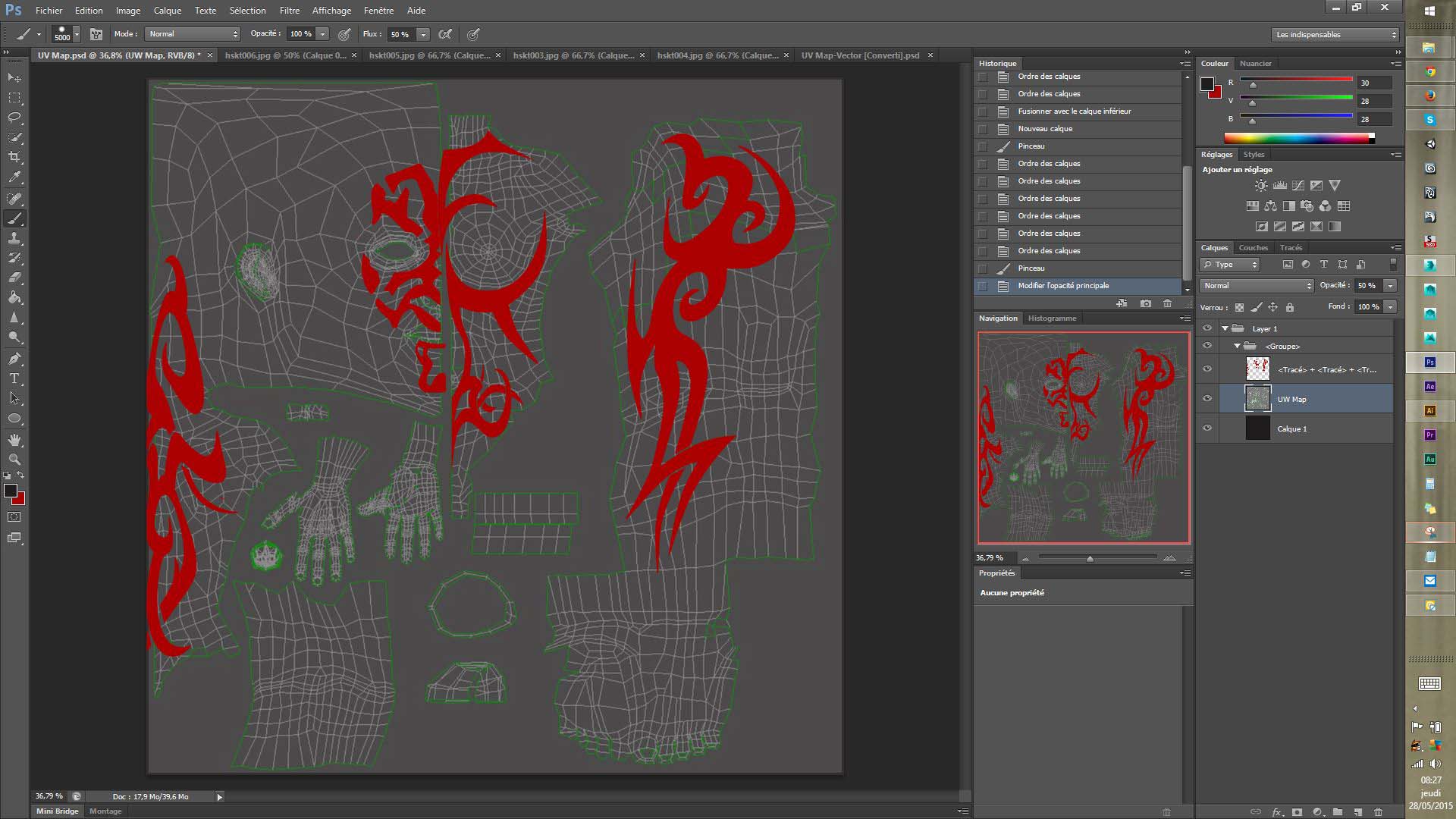The image size is (1456, 819).
Task: Hide the UW Map layer
Action: tap(1207, 399)
